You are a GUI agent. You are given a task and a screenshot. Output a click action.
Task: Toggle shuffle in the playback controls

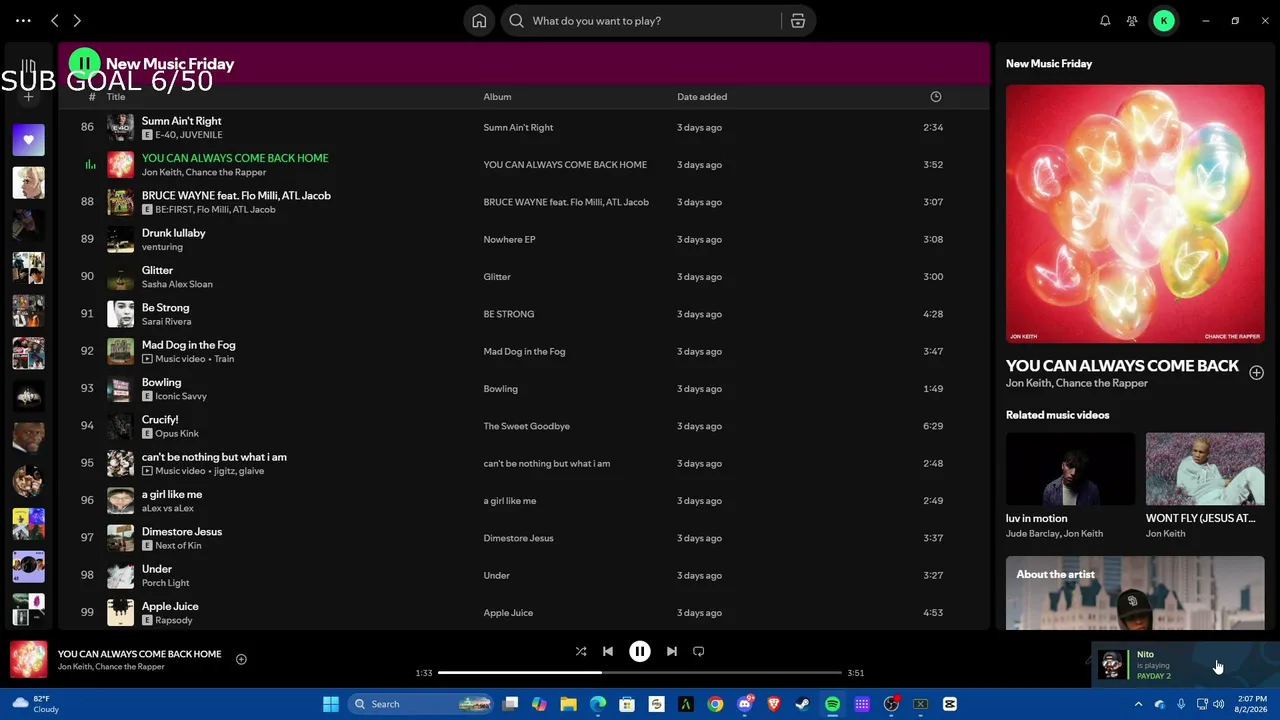(581, 651)
